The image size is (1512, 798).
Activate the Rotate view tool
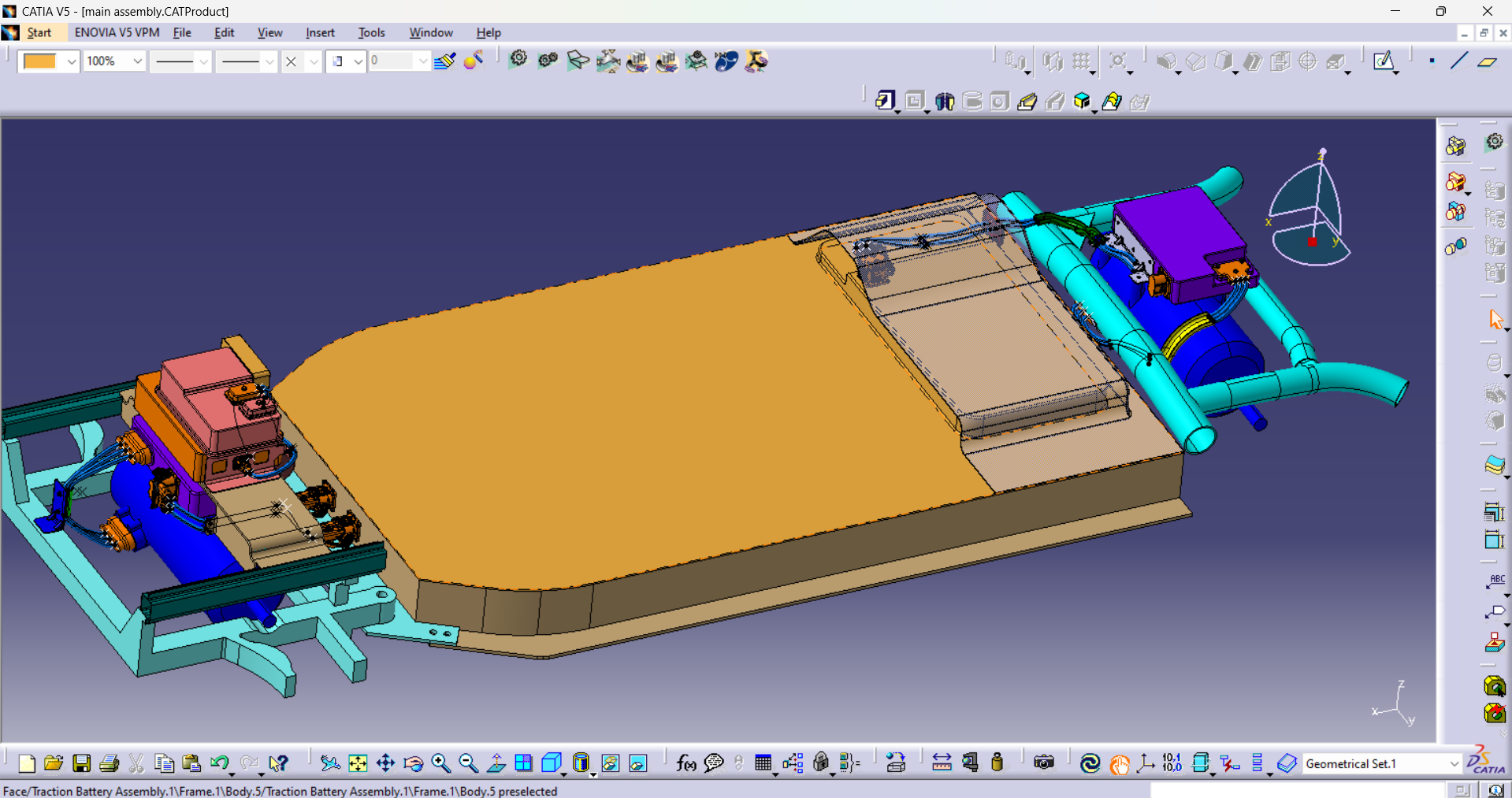coord(413,763)
